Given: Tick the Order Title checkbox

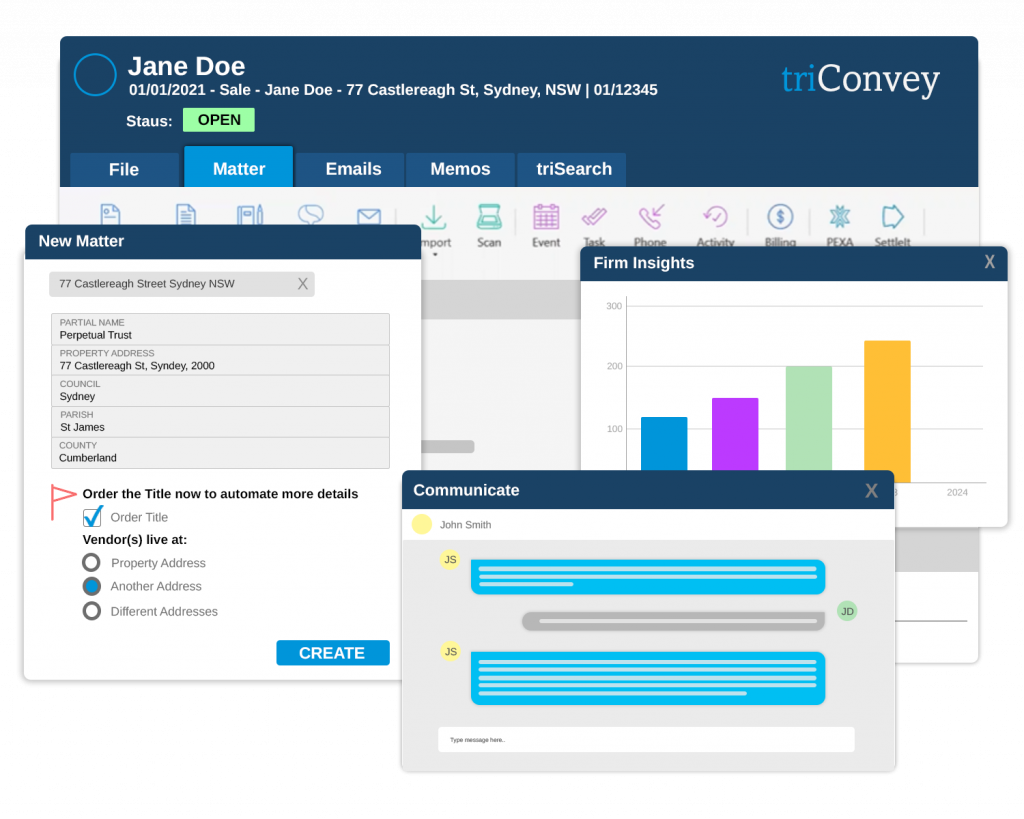Looking at the screenshot, I should (92, 517).
